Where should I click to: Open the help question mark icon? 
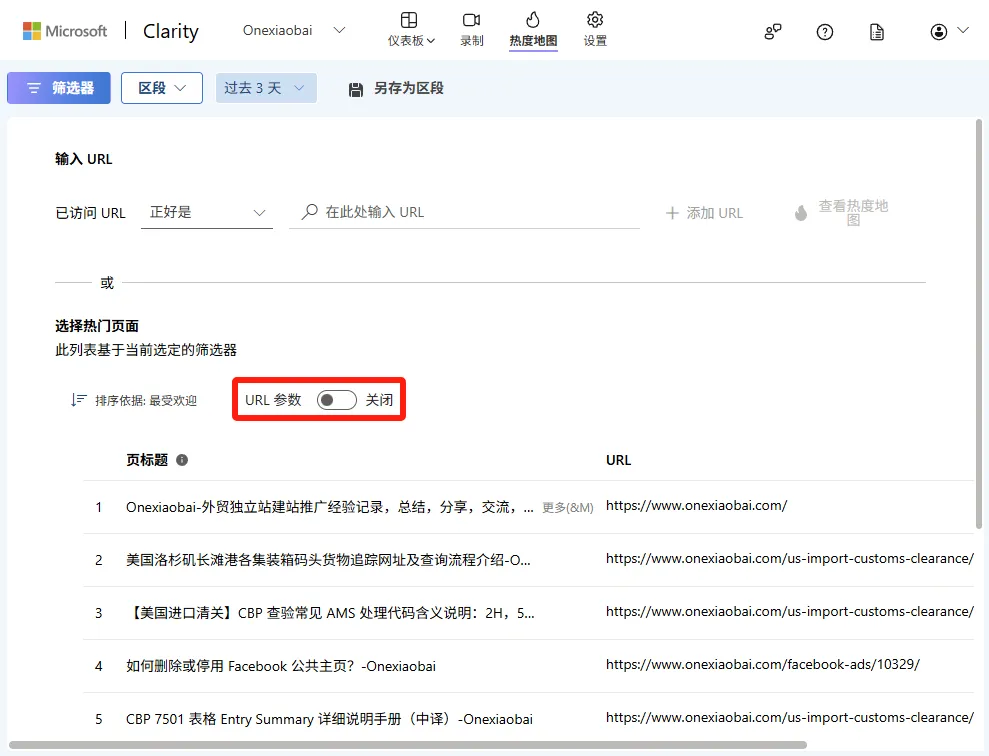click(824, 32)
